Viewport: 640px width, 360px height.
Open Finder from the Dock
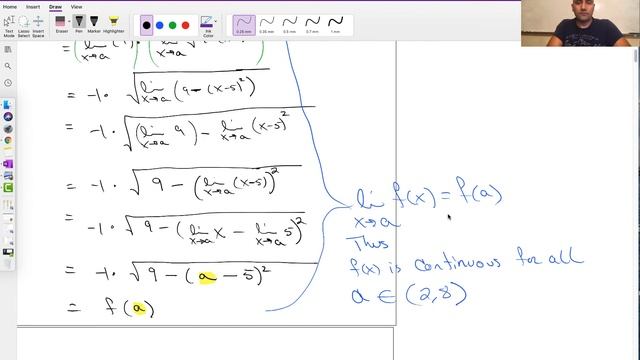pyautogui.click(x=8, y=105)
